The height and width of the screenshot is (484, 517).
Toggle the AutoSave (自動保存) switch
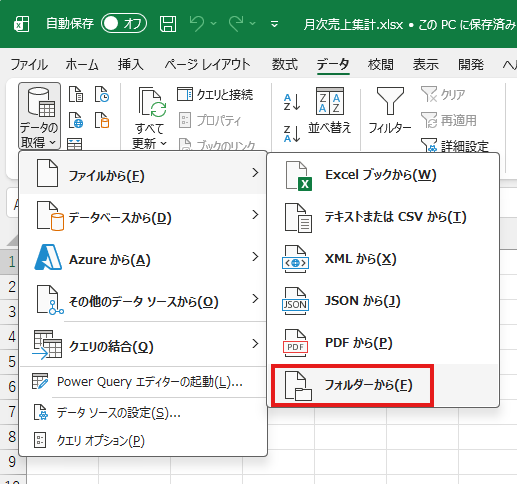[124, 24]
